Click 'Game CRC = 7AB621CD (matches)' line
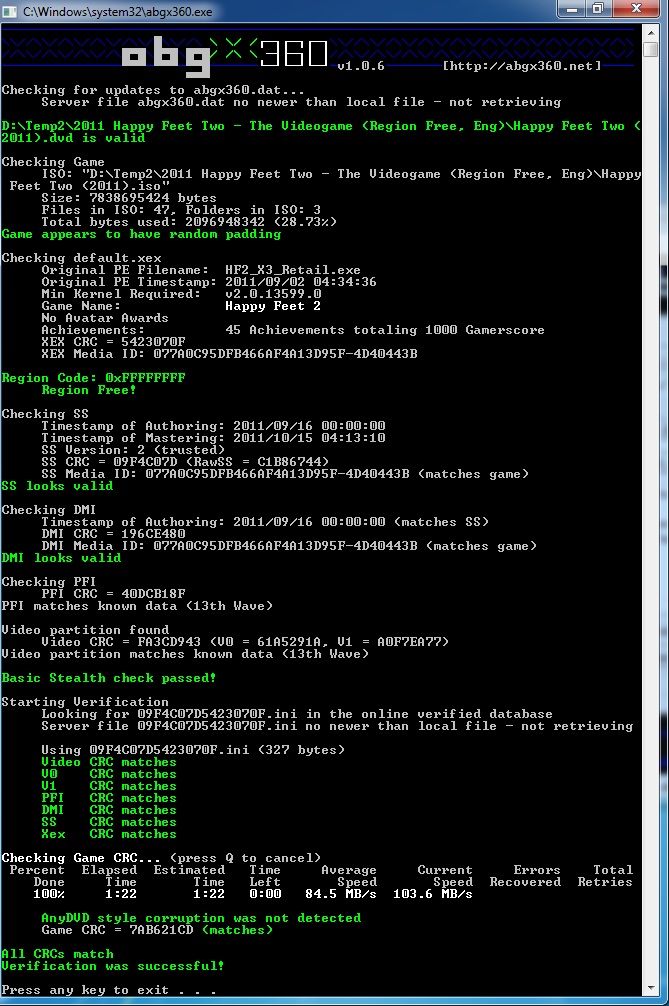The height and width of the screenshot is (1006, 669). click(x=157, y=930)
